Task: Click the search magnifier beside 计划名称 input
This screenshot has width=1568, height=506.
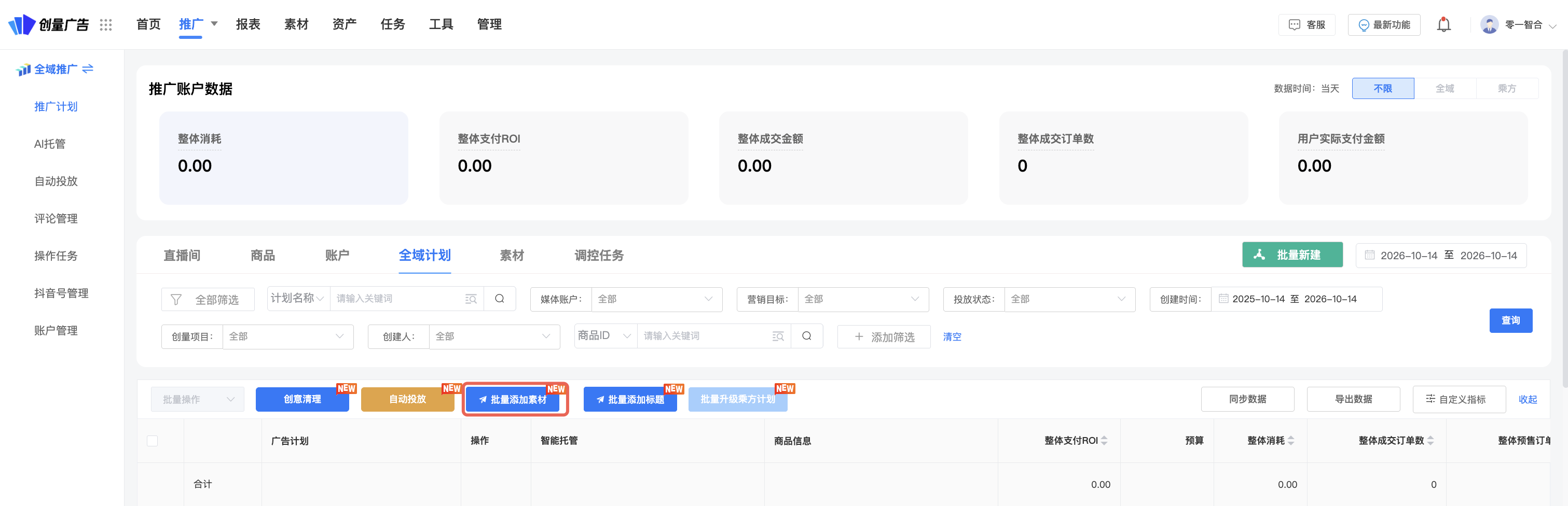Action: (x=500, y=299)
